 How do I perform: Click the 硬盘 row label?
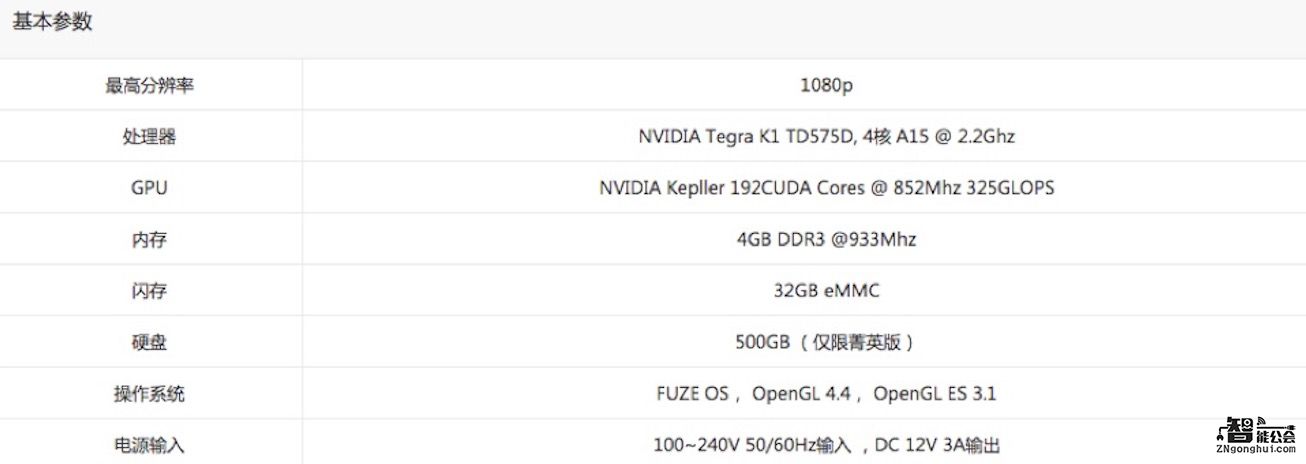150,343
